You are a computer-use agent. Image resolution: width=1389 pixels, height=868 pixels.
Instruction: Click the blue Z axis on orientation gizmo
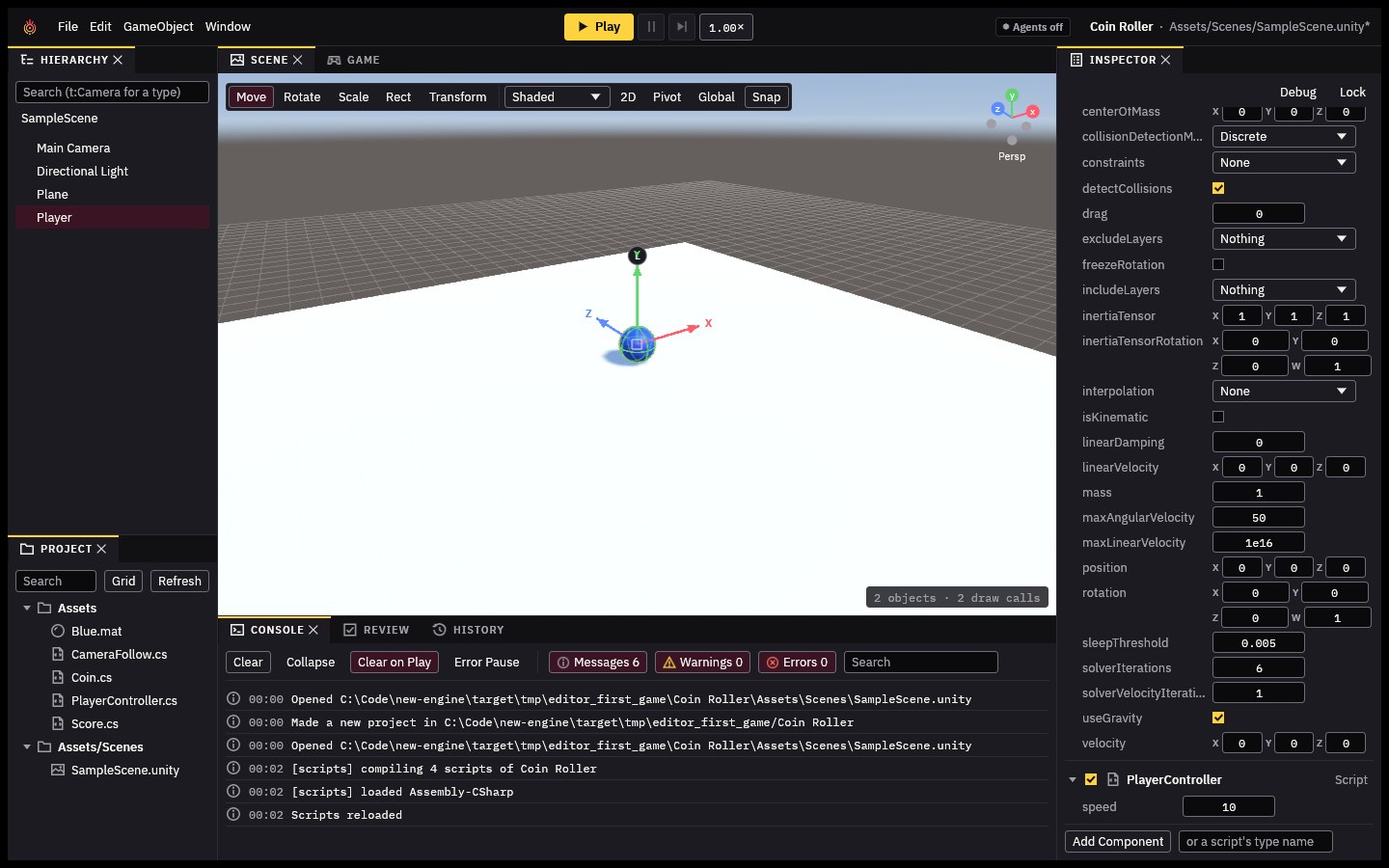997,109
